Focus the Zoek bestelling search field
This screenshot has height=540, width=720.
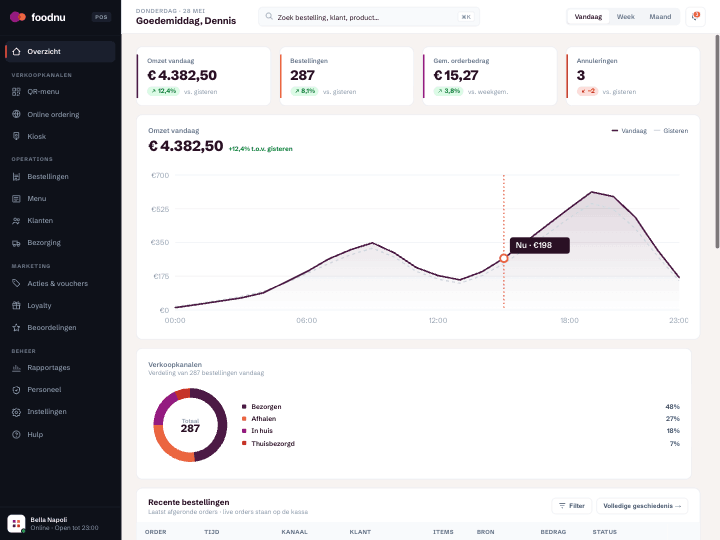369,17
